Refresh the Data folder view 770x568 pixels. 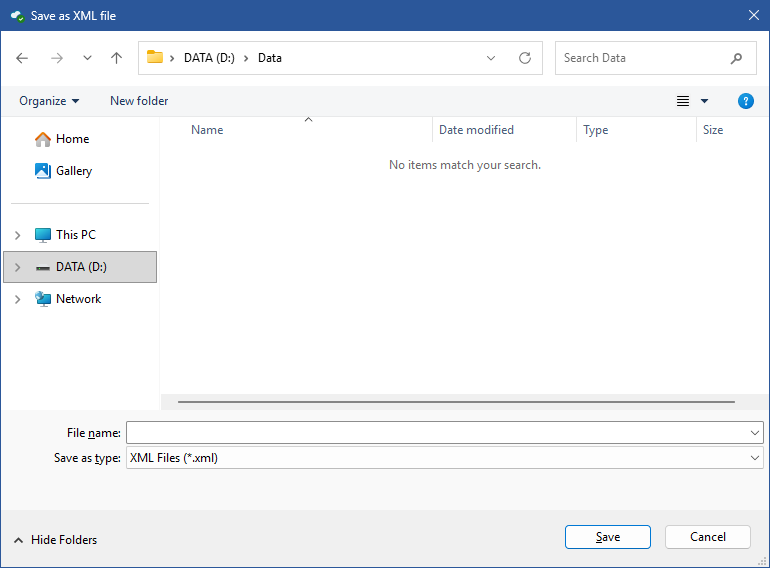525,58
